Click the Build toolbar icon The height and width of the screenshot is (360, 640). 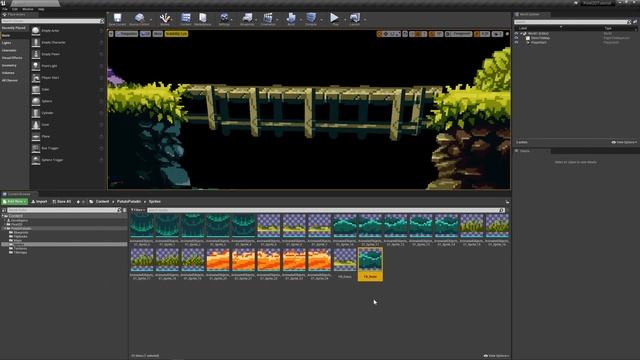(x=291, y=19)
